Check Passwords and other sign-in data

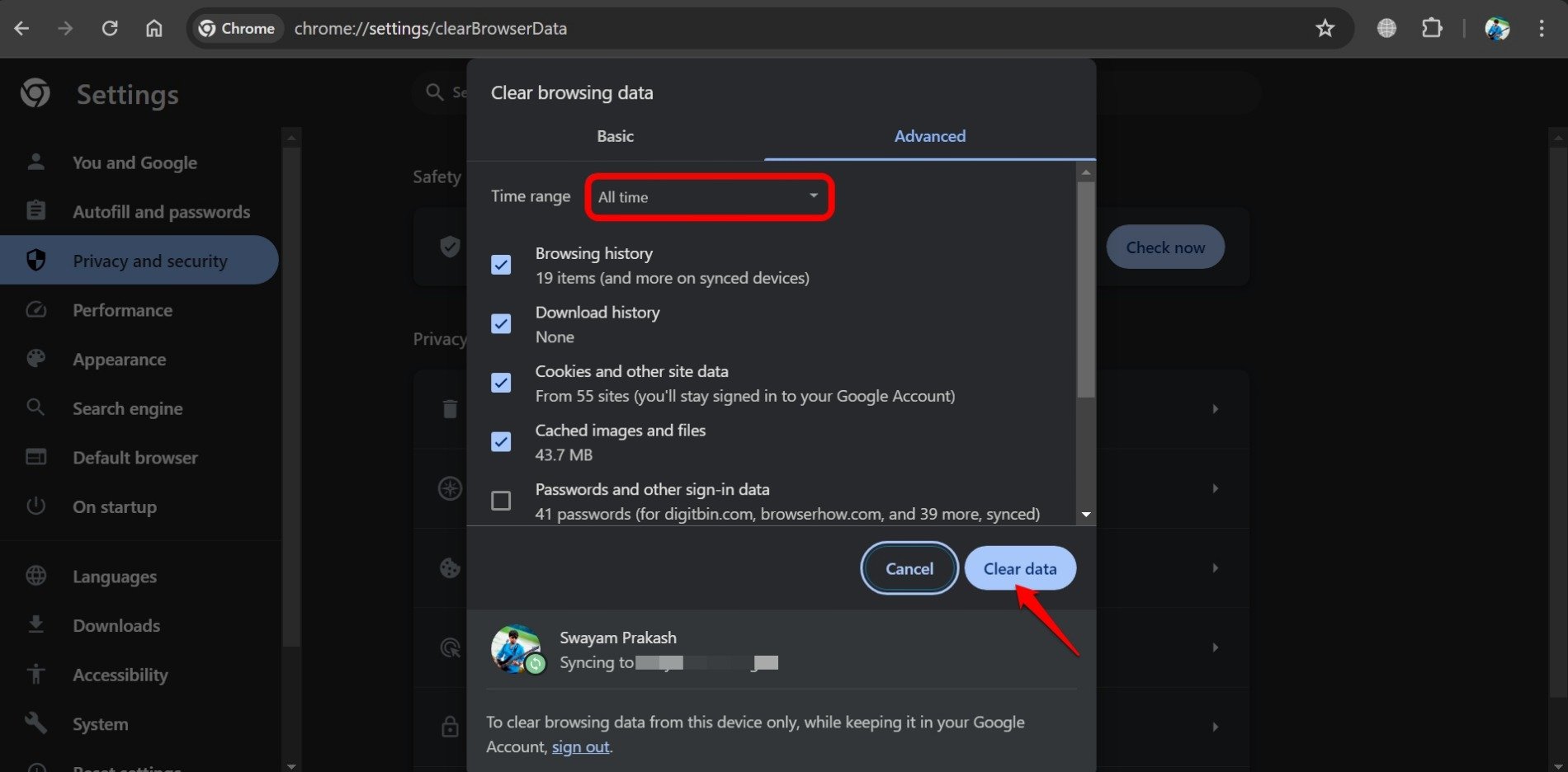coord(501,501)
